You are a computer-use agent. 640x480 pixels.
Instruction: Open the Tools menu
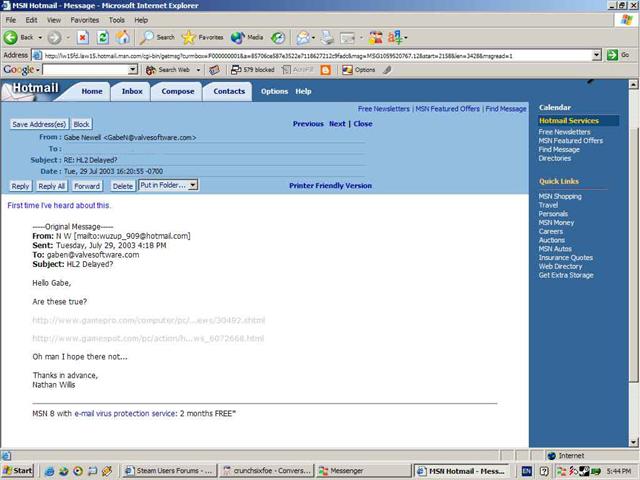click(x=116, y=20)
